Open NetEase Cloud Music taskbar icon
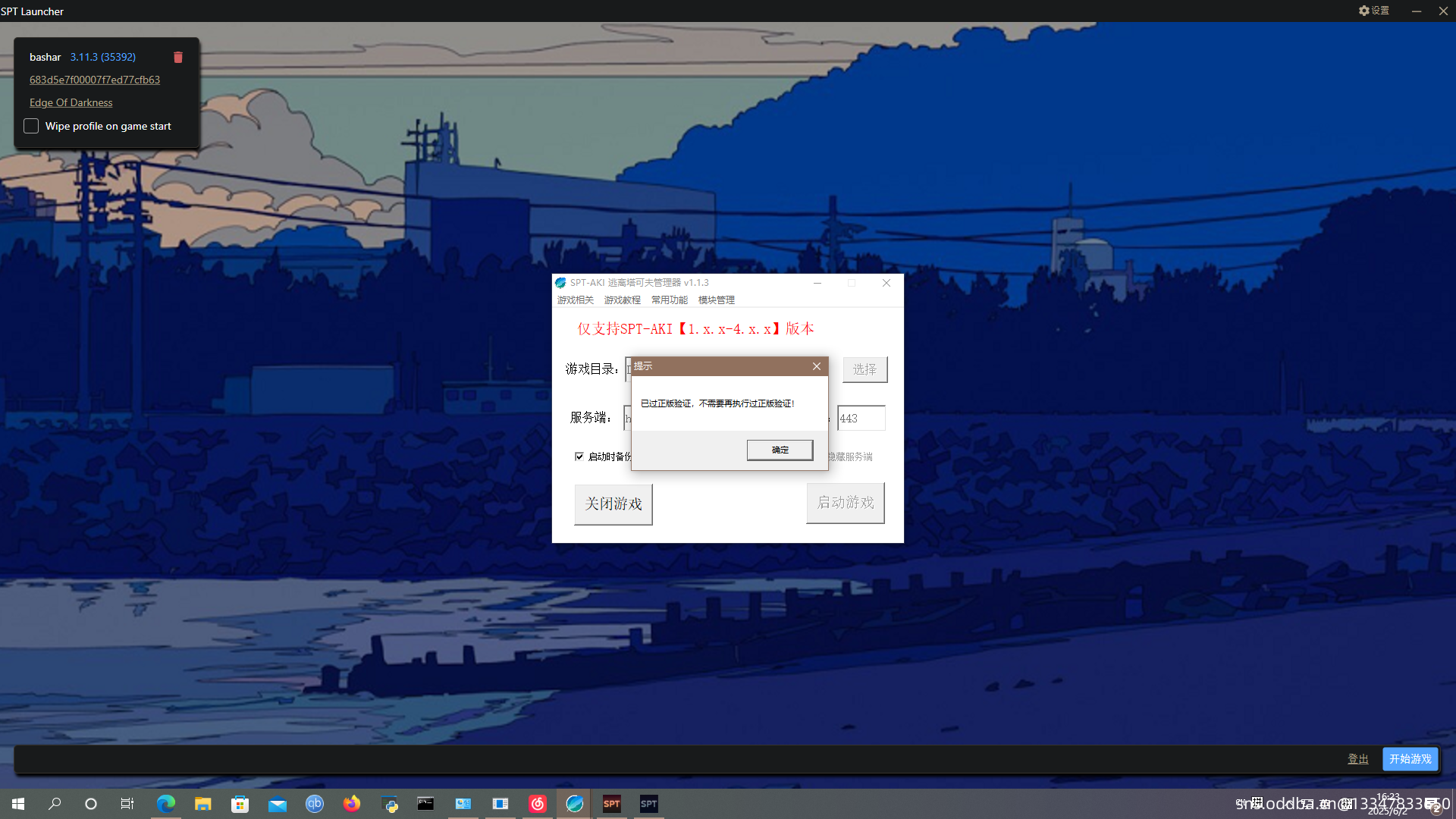Screen dimensions: 1456x819 pos(538,804)
